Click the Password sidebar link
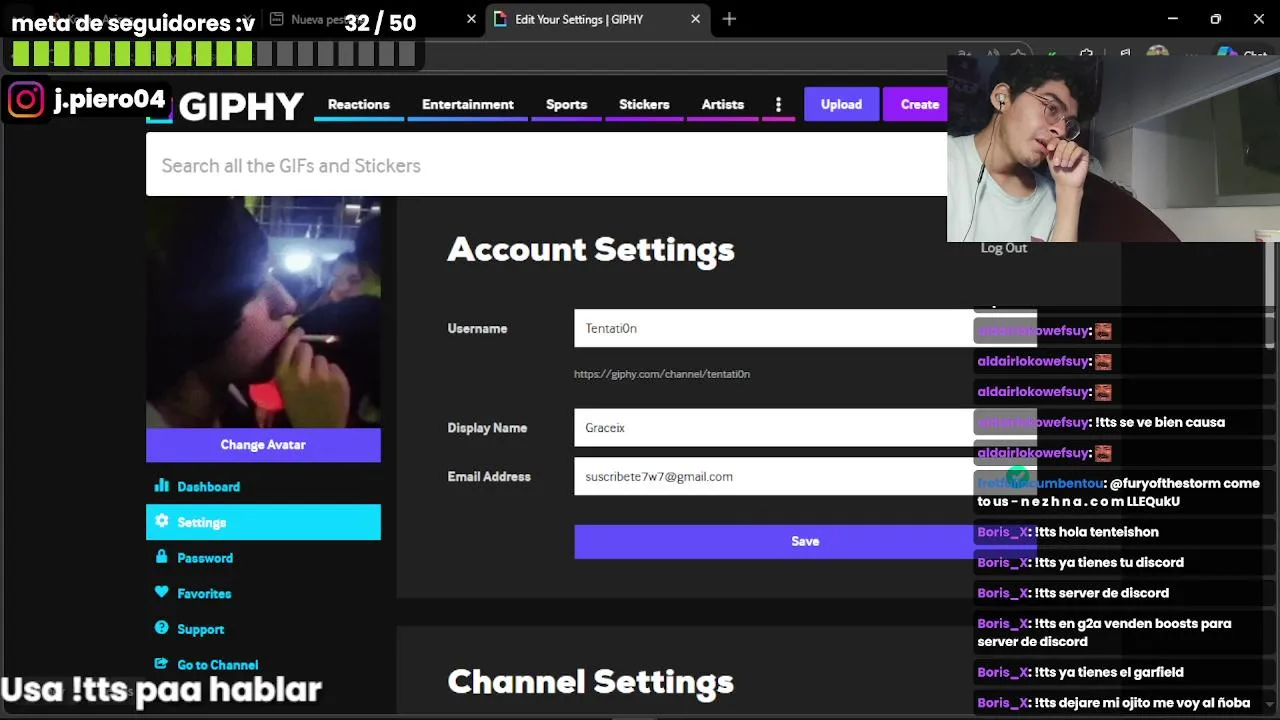This screenshot has height=720, width=1280. click(205, 558)
